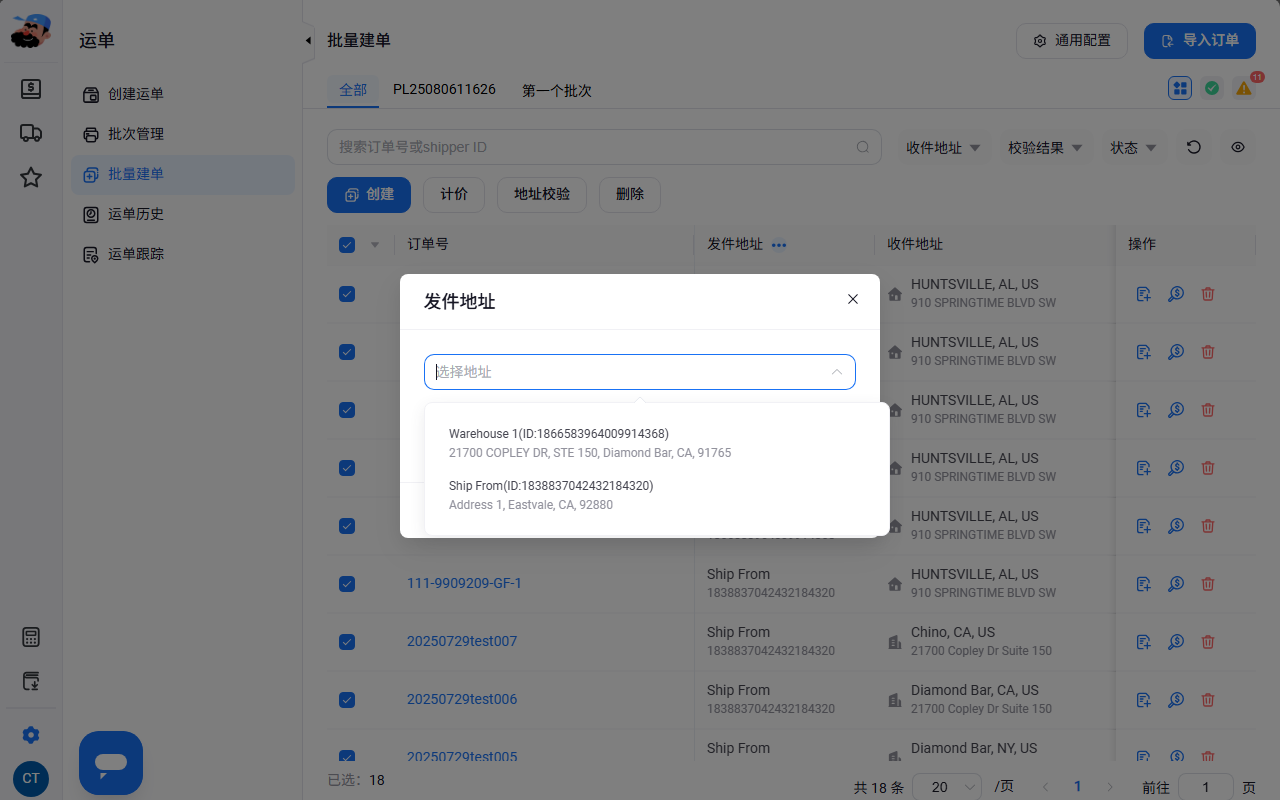The height and width of the screenshot is (800, 1280).
Task: Expand the 校验结果 filter dropdown
Action: 1045,148
